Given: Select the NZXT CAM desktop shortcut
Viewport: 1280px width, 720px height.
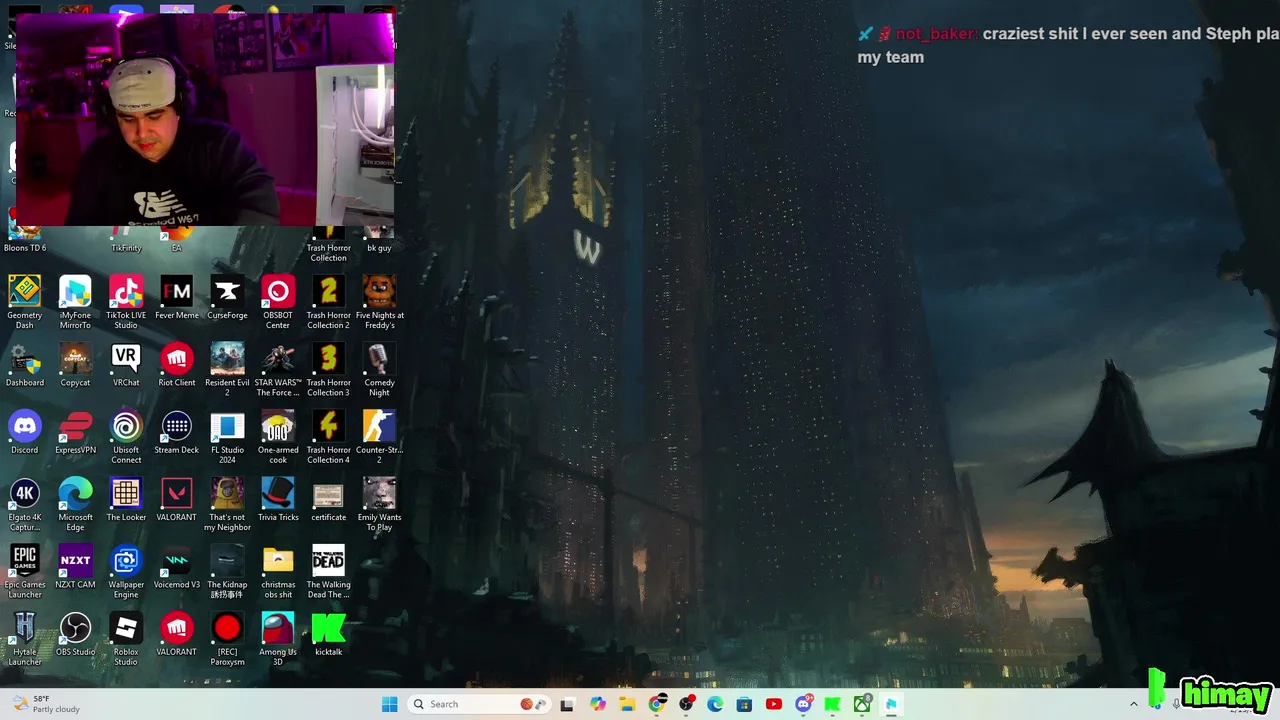Looking at the screenshot, I should point(75,566).
